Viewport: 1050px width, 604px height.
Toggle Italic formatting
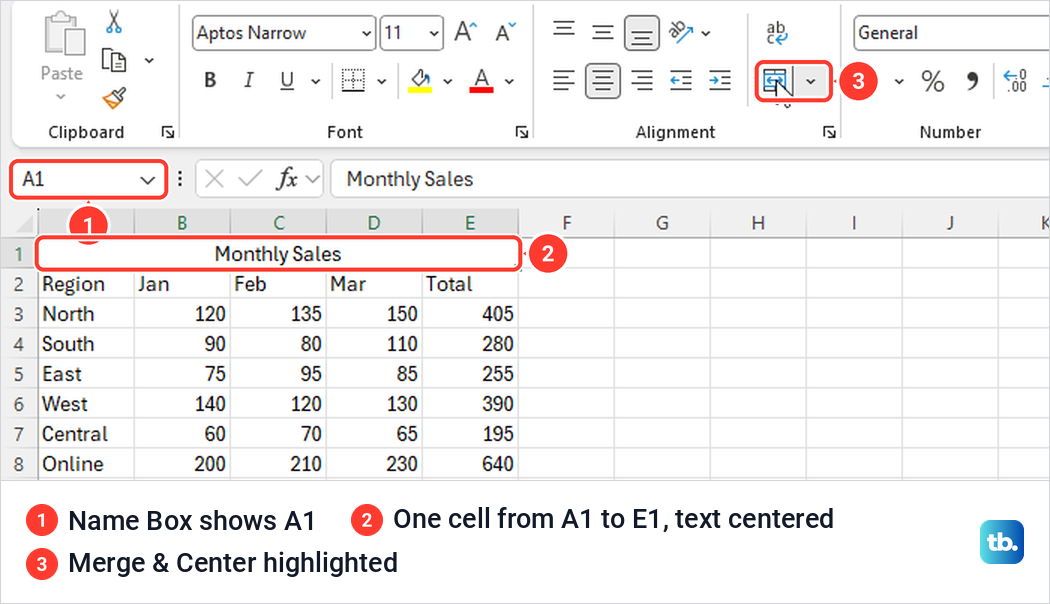pyautogui.click(x=248, y=80)
